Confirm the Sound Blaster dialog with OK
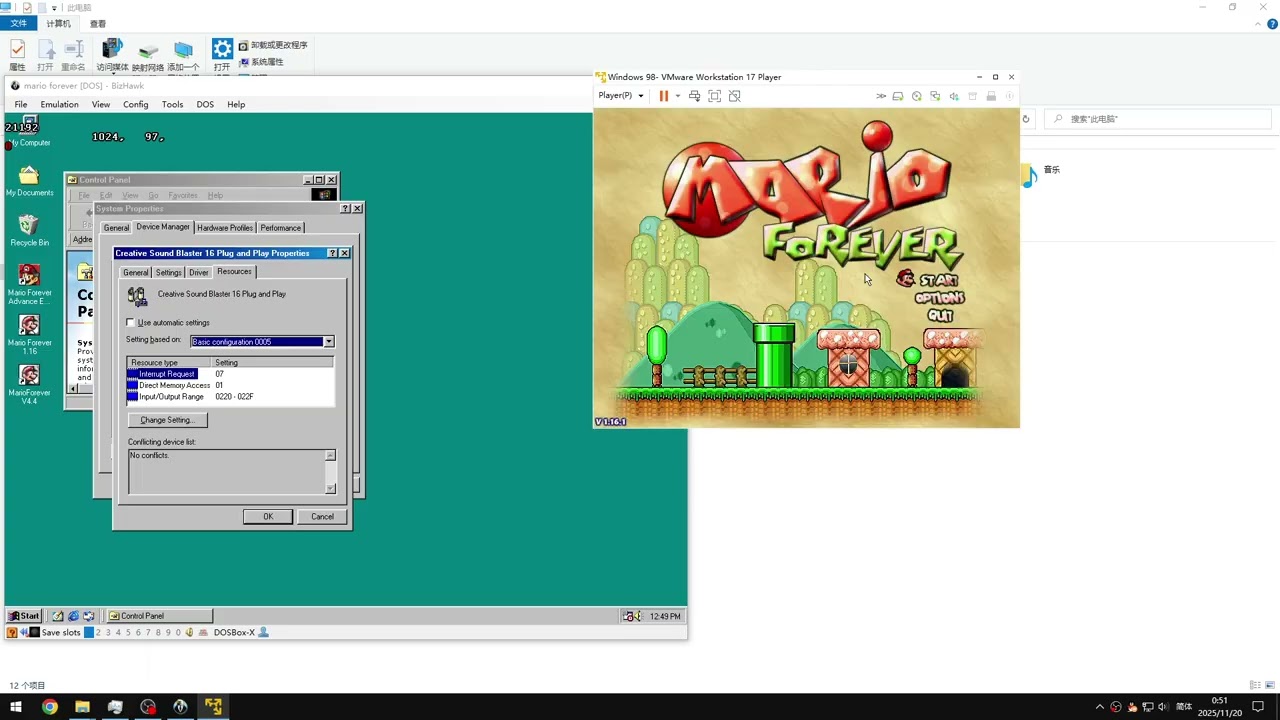Screen dimensions: 1280x720 tap(268, 517)
